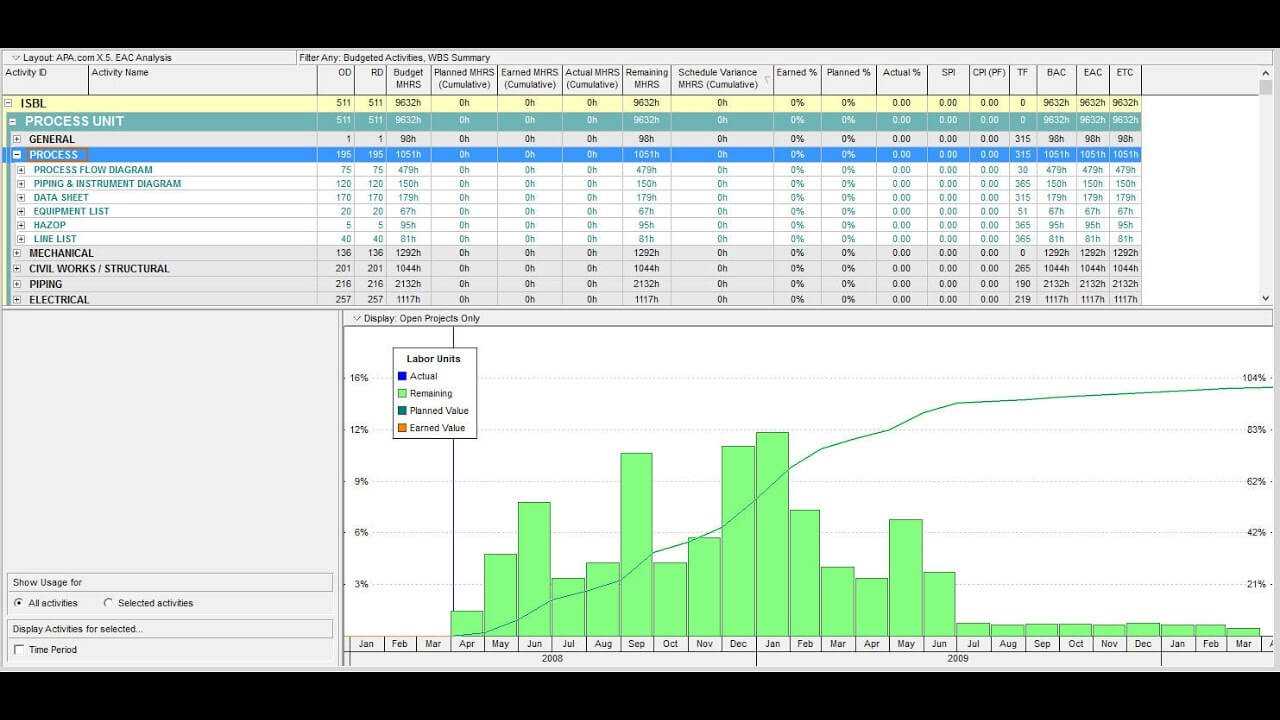Expand the ELECTRICAL WBS node
Screen dimensions: 1280x720
click(x=16, y=300)
